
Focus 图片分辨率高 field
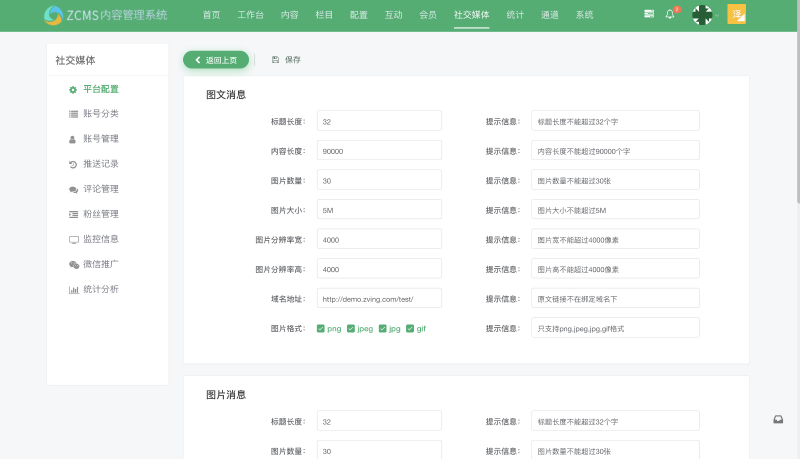(379, 269)
